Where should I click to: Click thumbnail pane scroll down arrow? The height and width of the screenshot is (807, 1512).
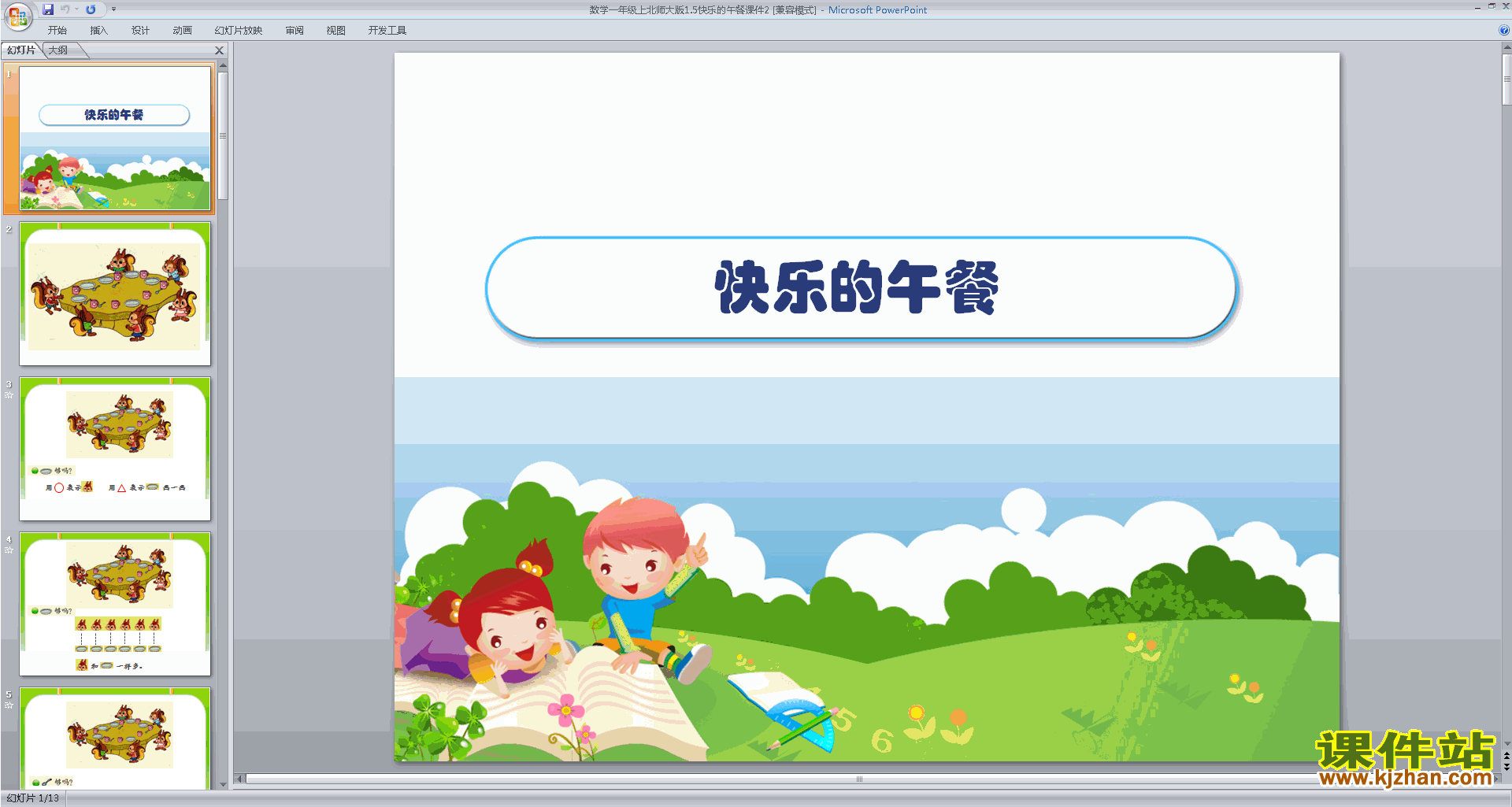(223, 784)
